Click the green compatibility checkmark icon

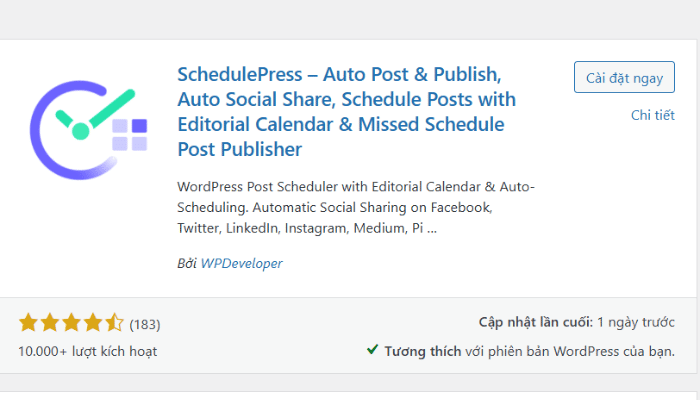click(372, 350)
